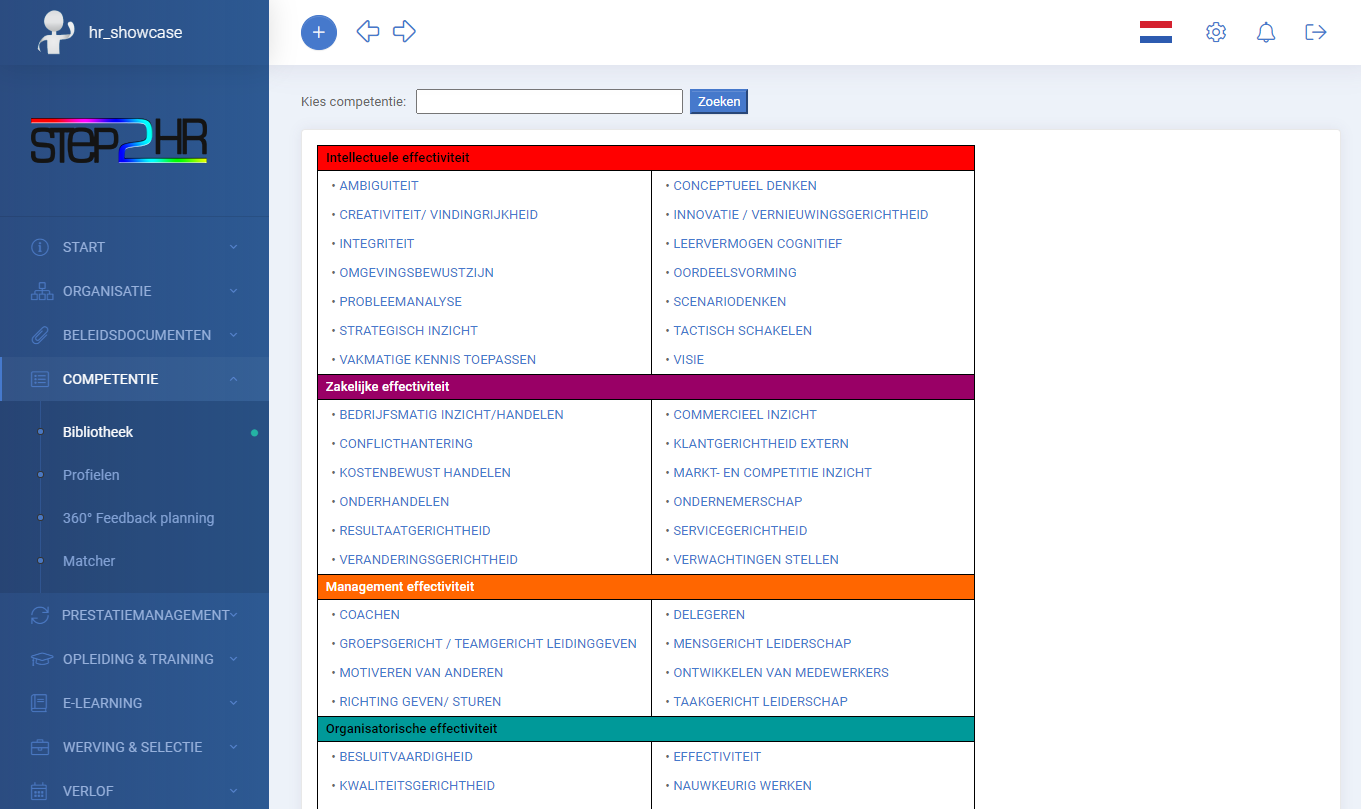Click the red Intellectuele effectiviteit header bar

click(645, 157)
